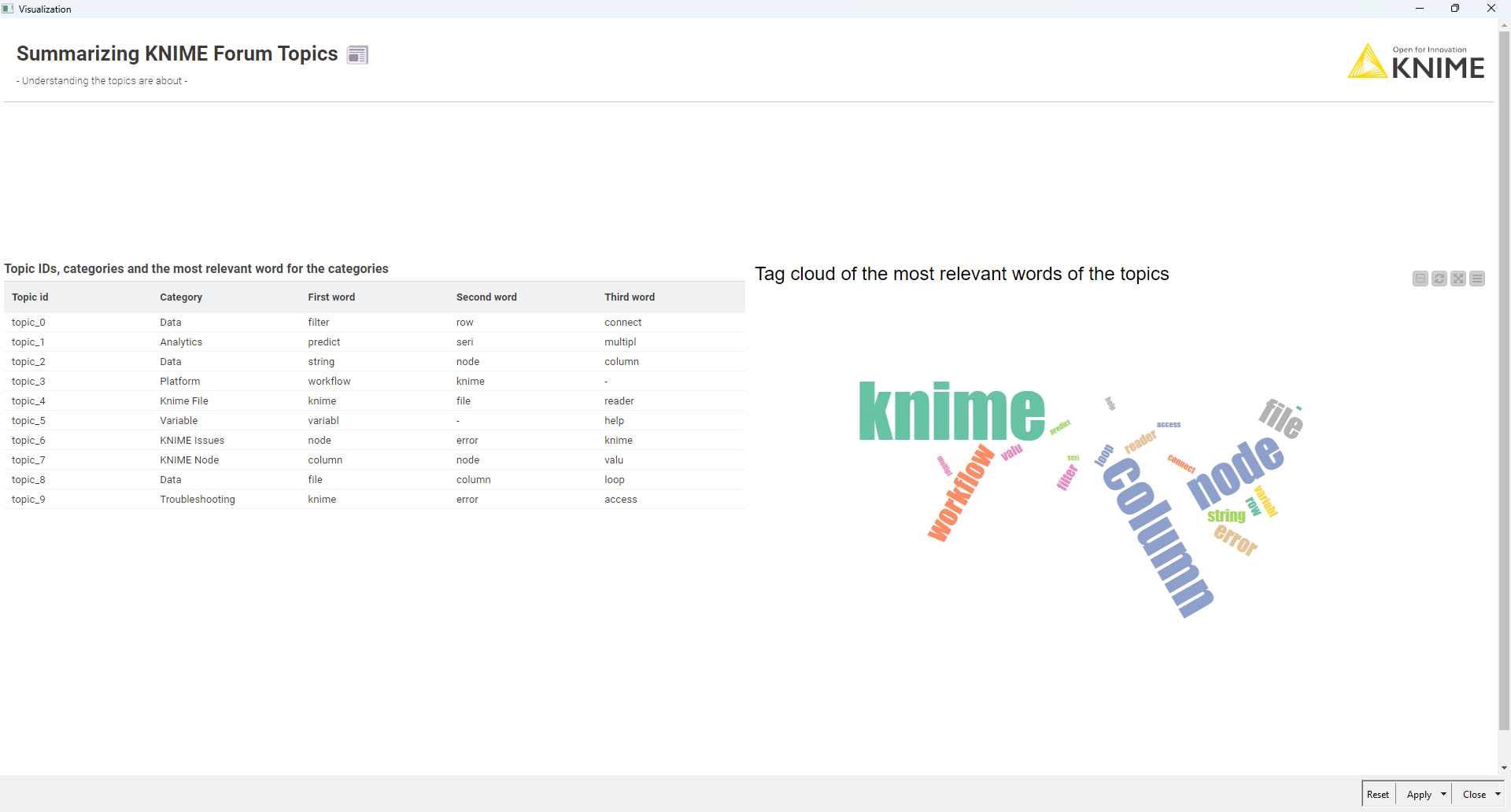Click the refresh icon above the tag cloud
This screenshot has height=812, width=1511.
pos(1439,279)
